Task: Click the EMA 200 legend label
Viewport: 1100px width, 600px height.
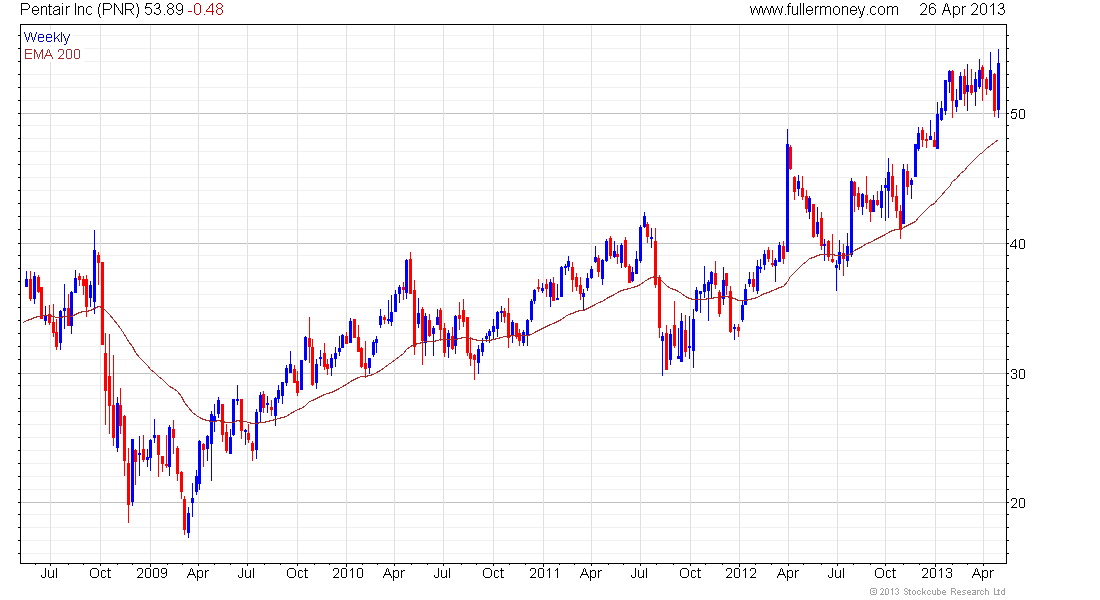Action: (x=52, y=54)
